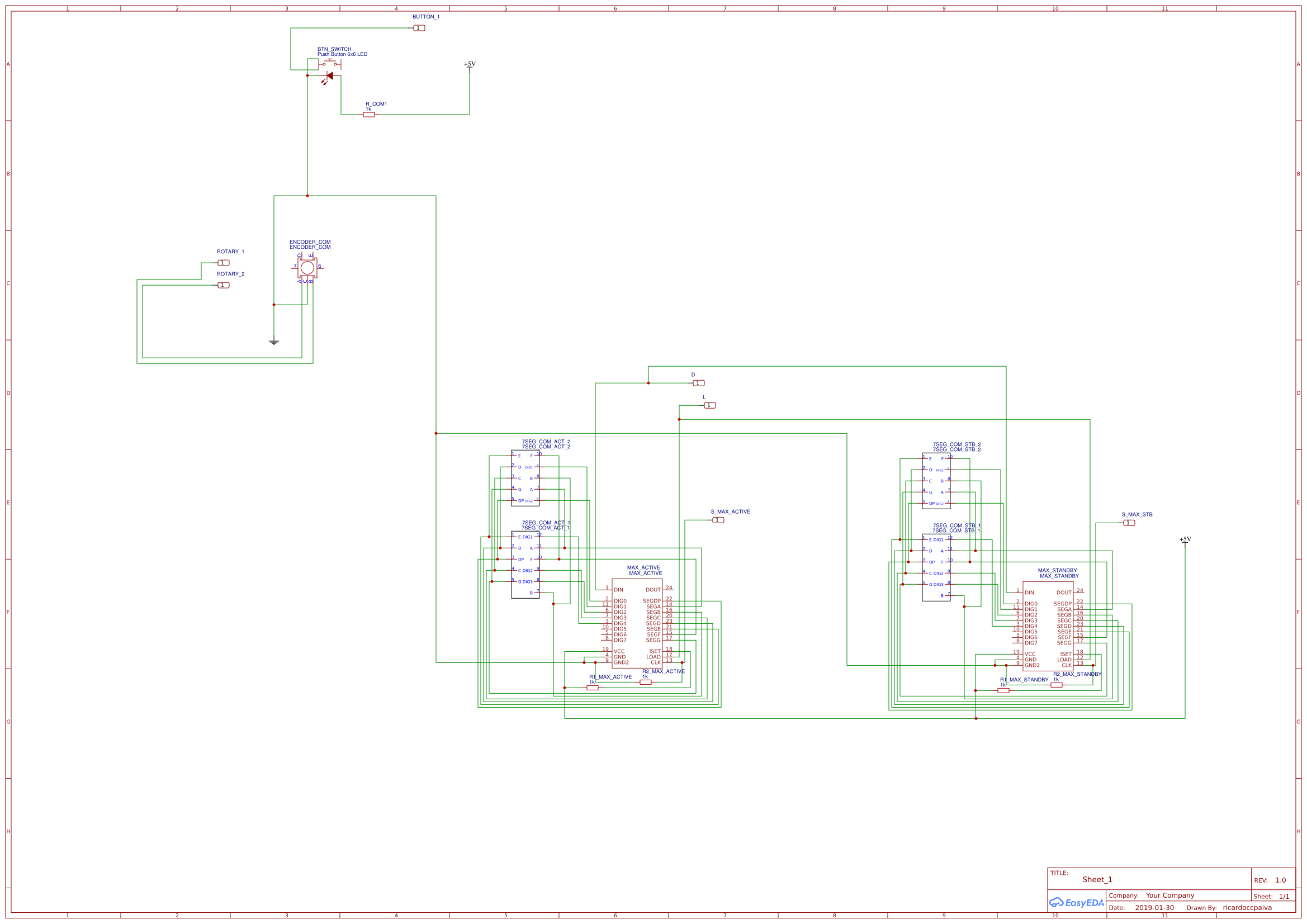Select the 7SEG_COM_ACT_2 display symbol

point(524,478)
